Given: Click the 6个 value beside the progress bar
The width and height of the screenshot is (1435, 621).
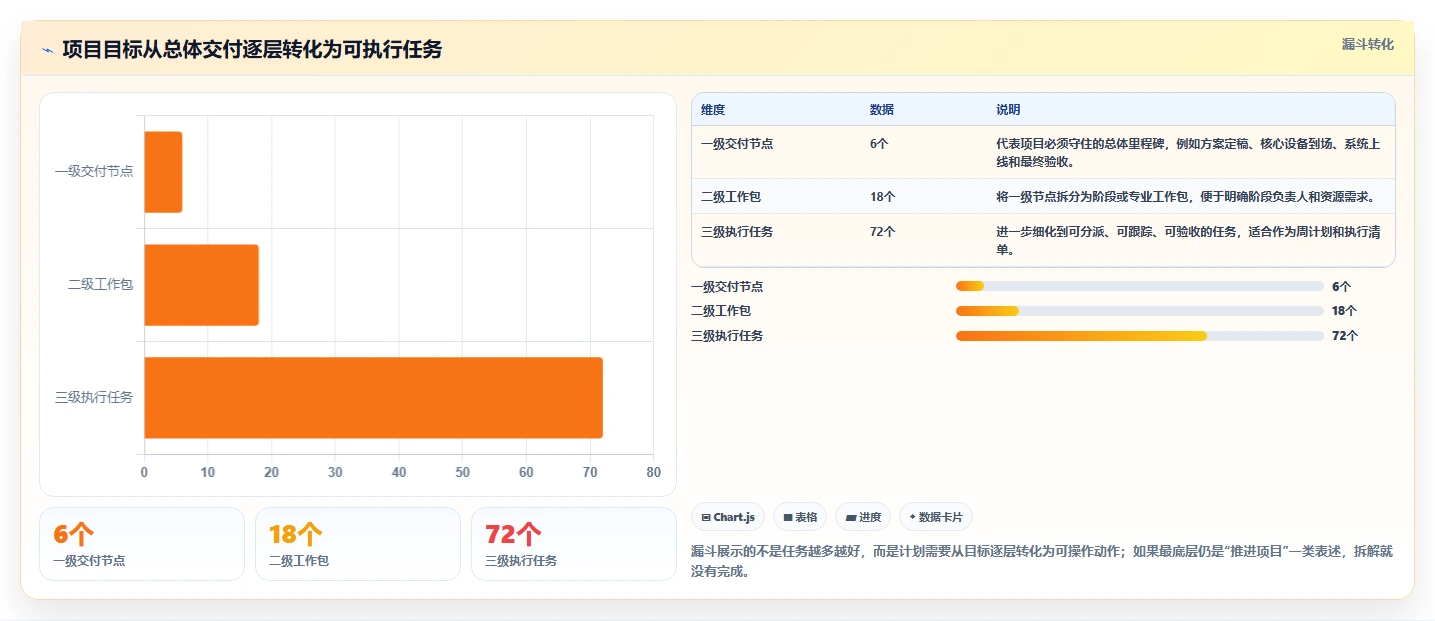Looking at the screenshot, I should click(x=1341, y=287).
